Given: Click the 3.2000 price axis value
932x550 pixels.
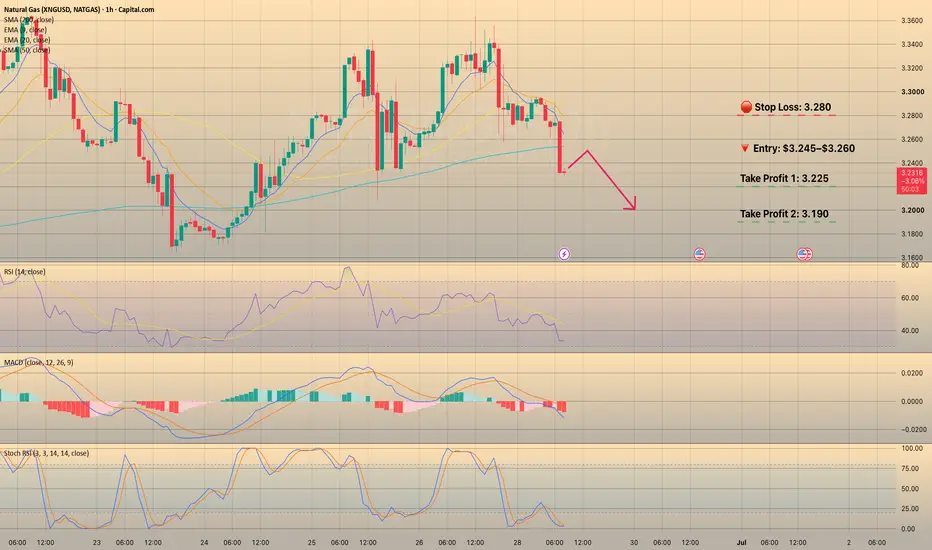Looking at the screenshot, I should coord(912,210).
